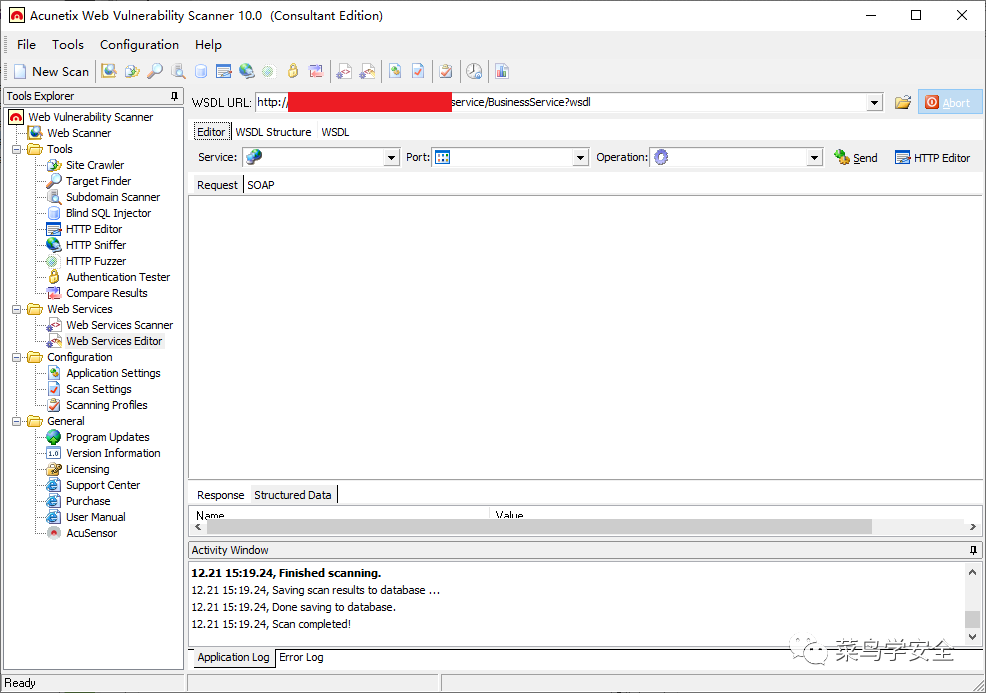Start a New Scan

(x=52, y=72)
